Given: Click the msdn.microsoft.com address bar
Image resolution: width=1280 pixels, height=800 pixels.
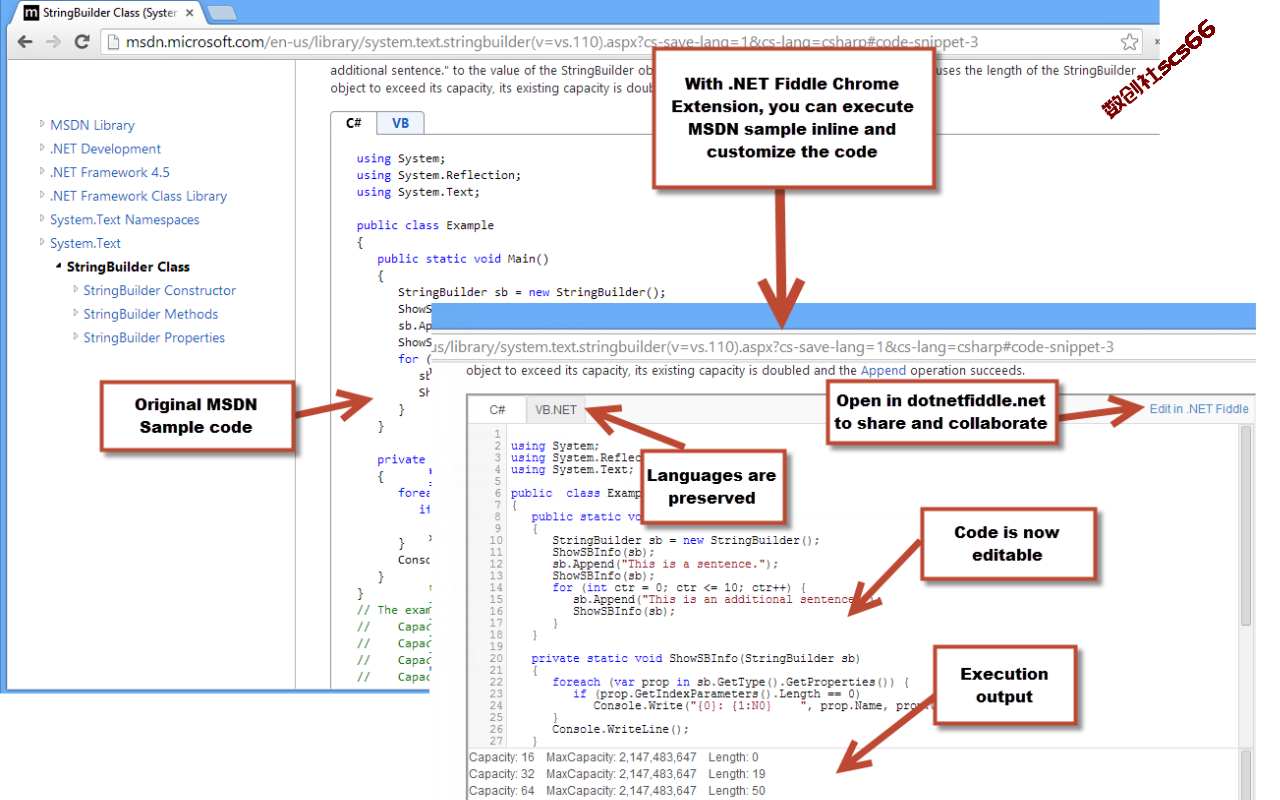Looking at the screenshot, I should [x=620, y=42].
